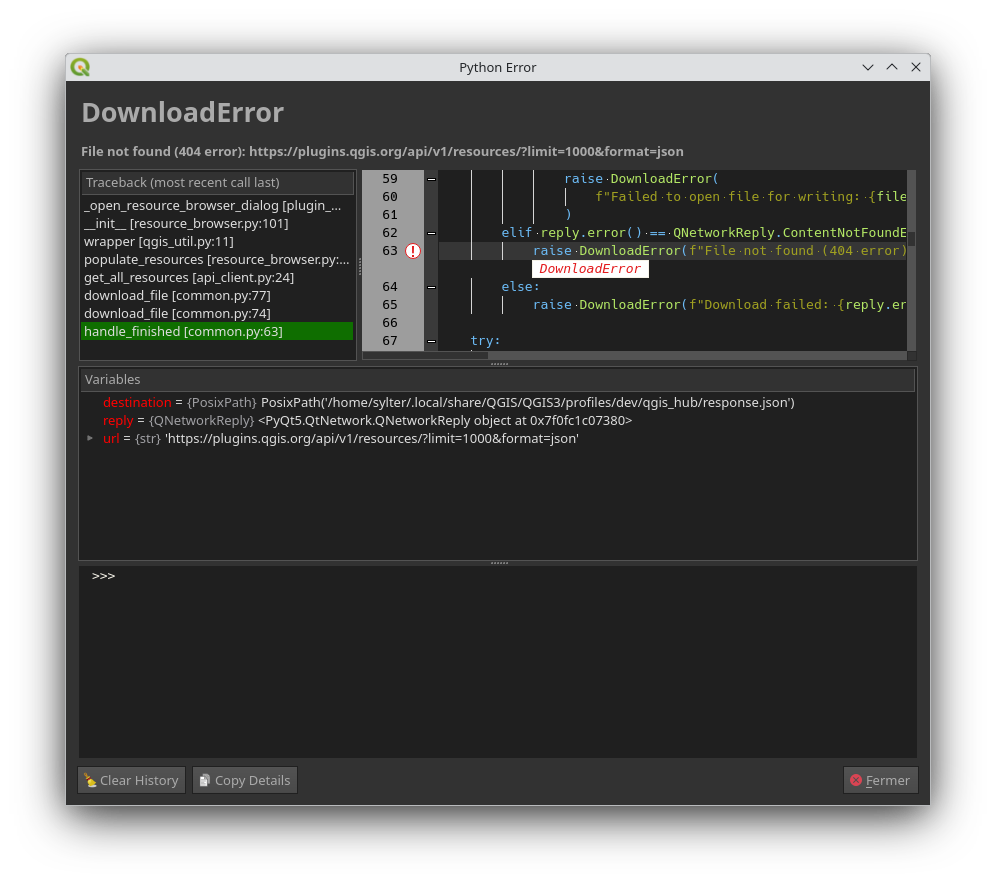Select handle_finished [common.py:63] entry
The width and height of the screenshot is (996, 883).
point(217,332)
